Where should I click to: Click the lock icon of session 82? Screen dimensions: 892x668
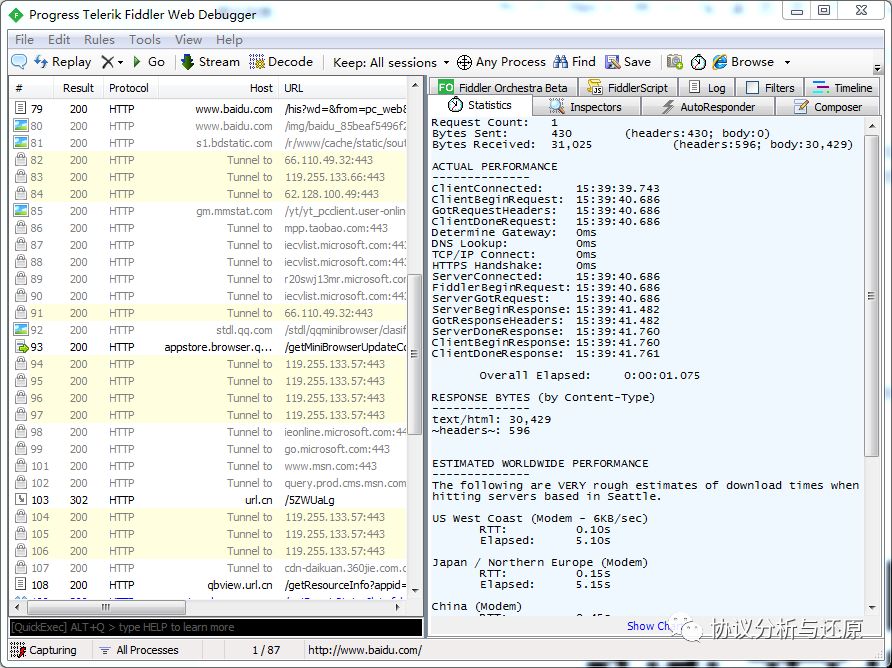(21, 160)
